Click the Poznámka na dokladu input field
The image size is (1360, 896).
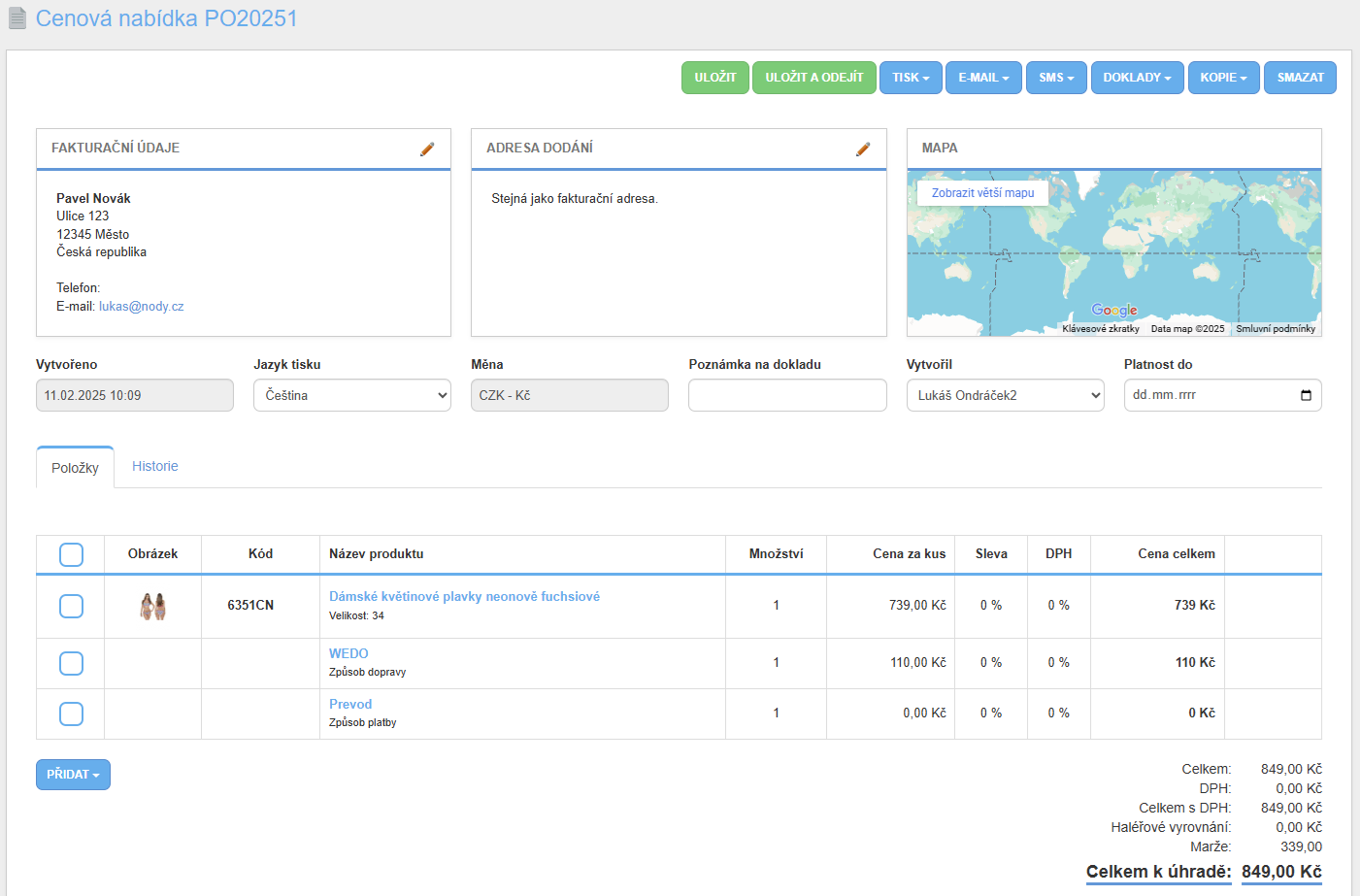click(x=787, y=395)
